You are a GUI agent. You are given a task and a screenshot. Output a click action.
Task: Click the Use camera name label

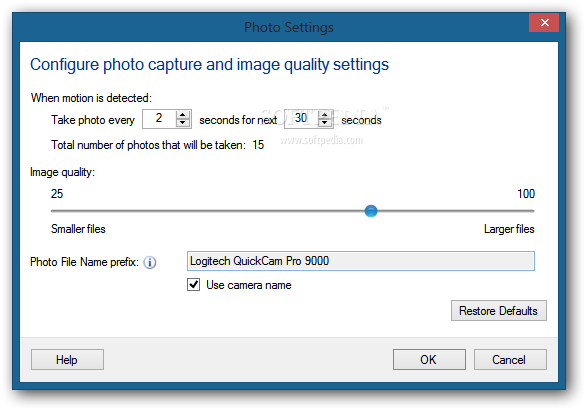[249, 285]
